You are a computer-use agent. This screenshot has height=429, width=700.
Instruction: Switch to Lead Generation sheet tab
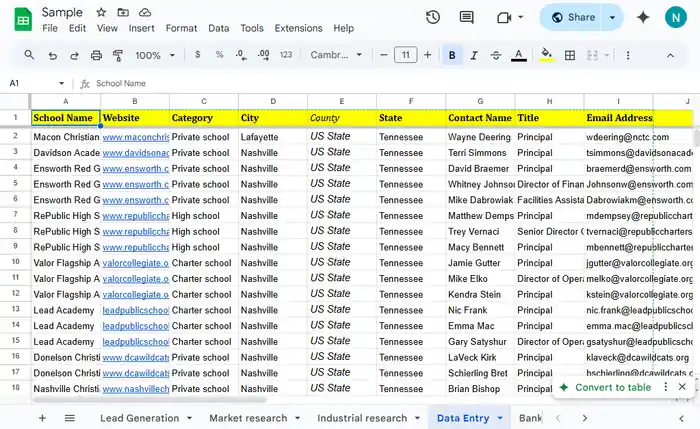[x=139, y=418]
